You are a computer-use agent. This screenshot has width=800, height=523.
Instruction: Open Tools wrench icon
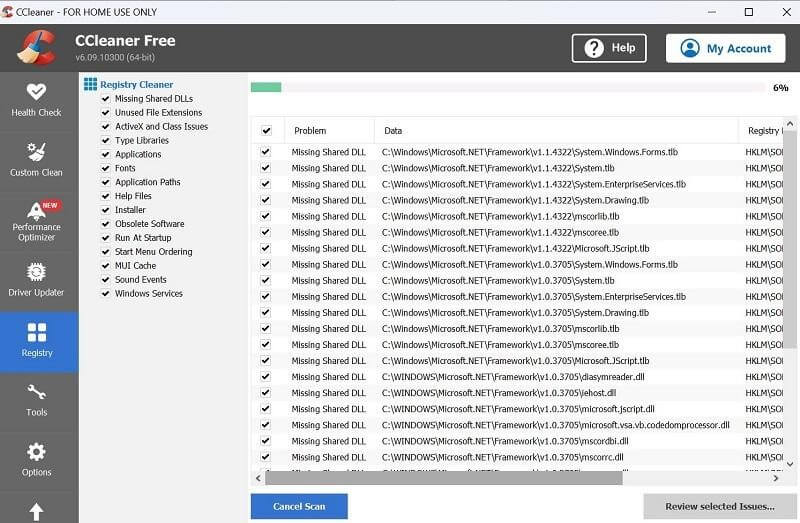[37, 392]
